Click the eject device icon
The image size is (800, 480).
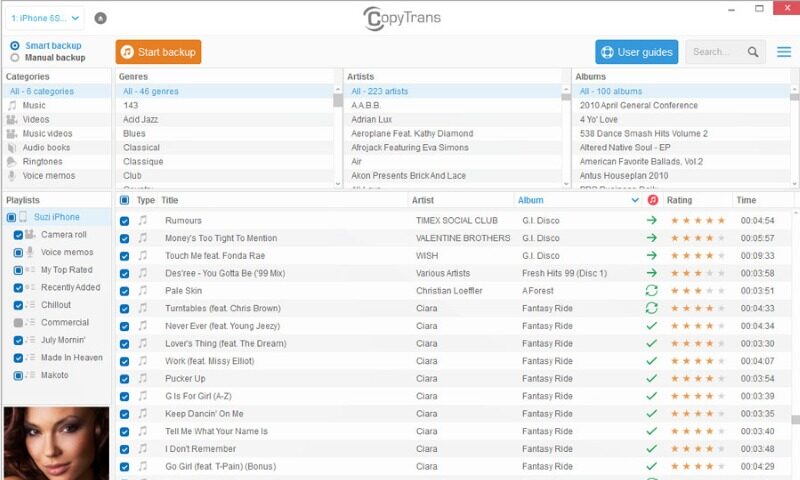[x=101, y=18]
